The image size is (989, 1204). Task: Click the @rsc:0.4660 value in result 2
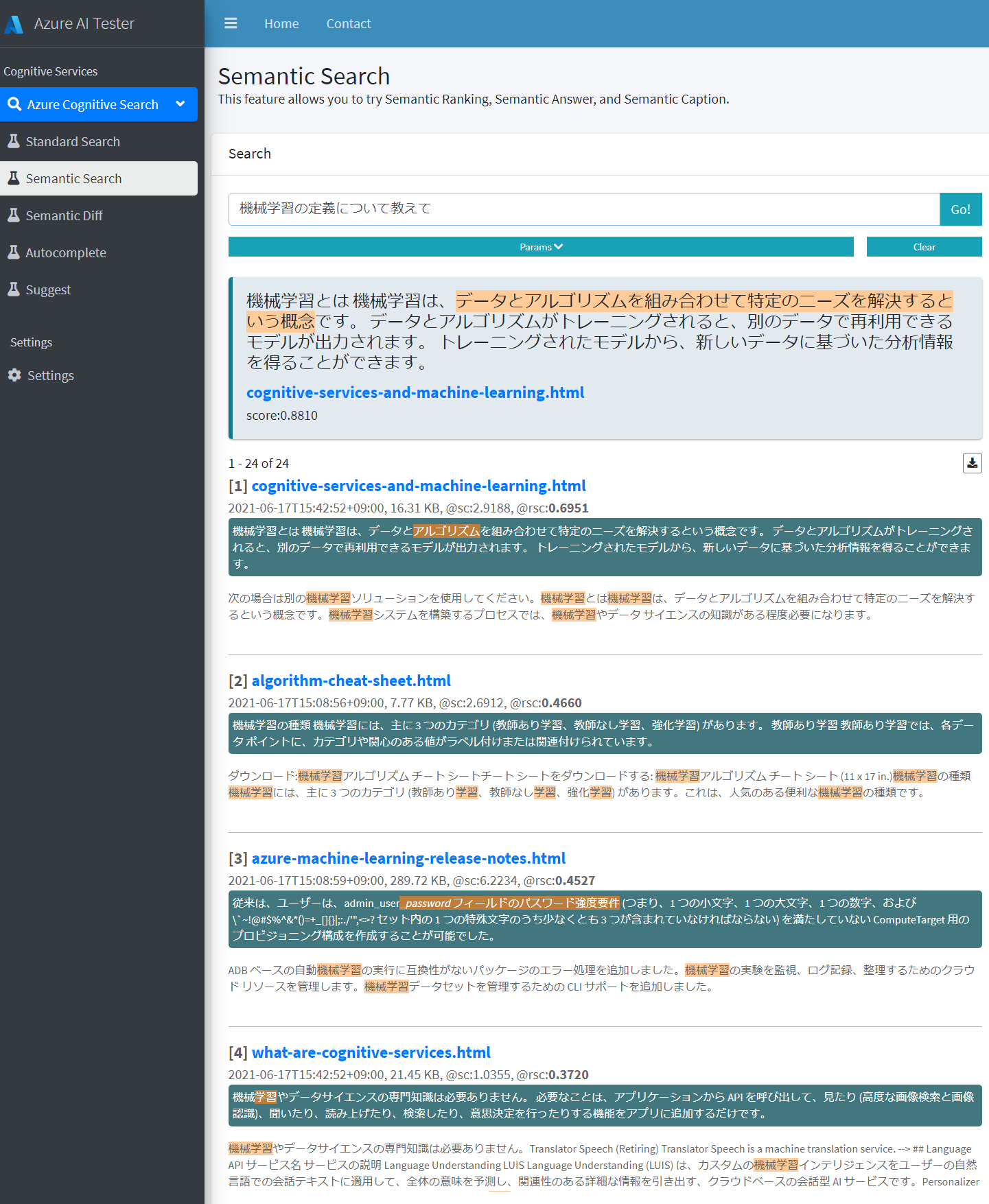pos(545,703)
